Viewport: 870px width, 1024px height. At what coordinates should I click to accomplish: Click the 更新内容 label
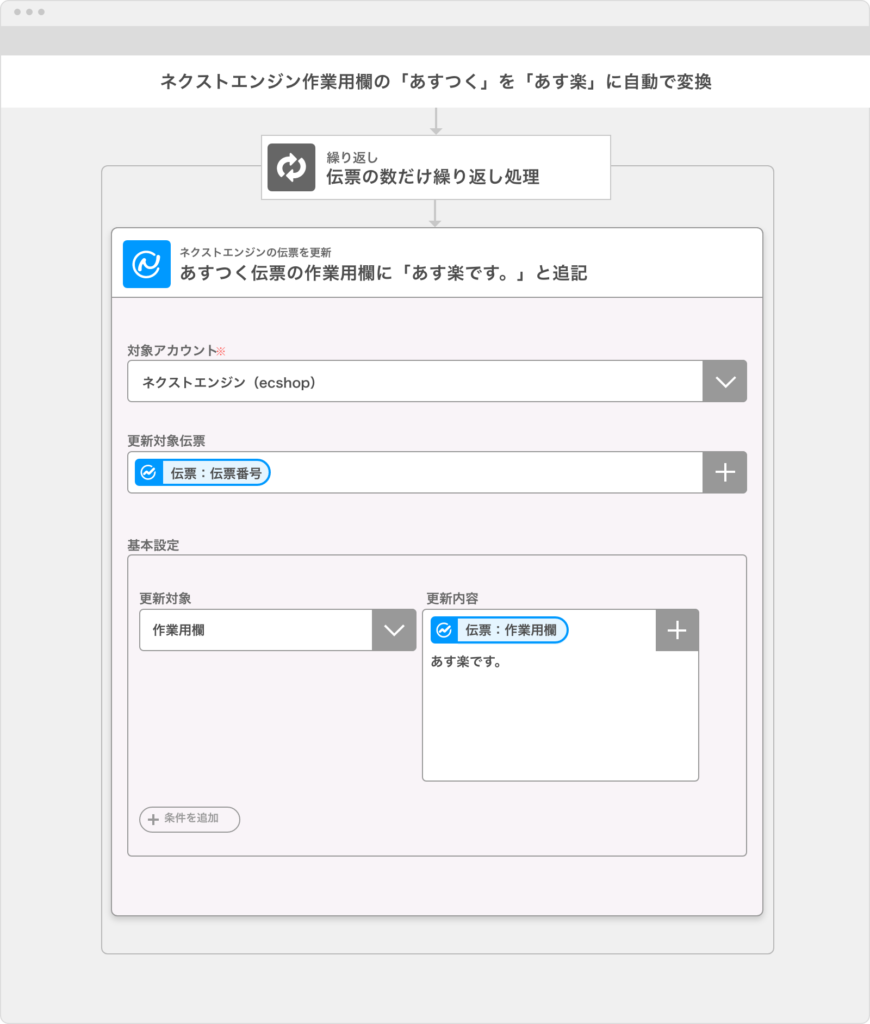(x=452, y=598)
